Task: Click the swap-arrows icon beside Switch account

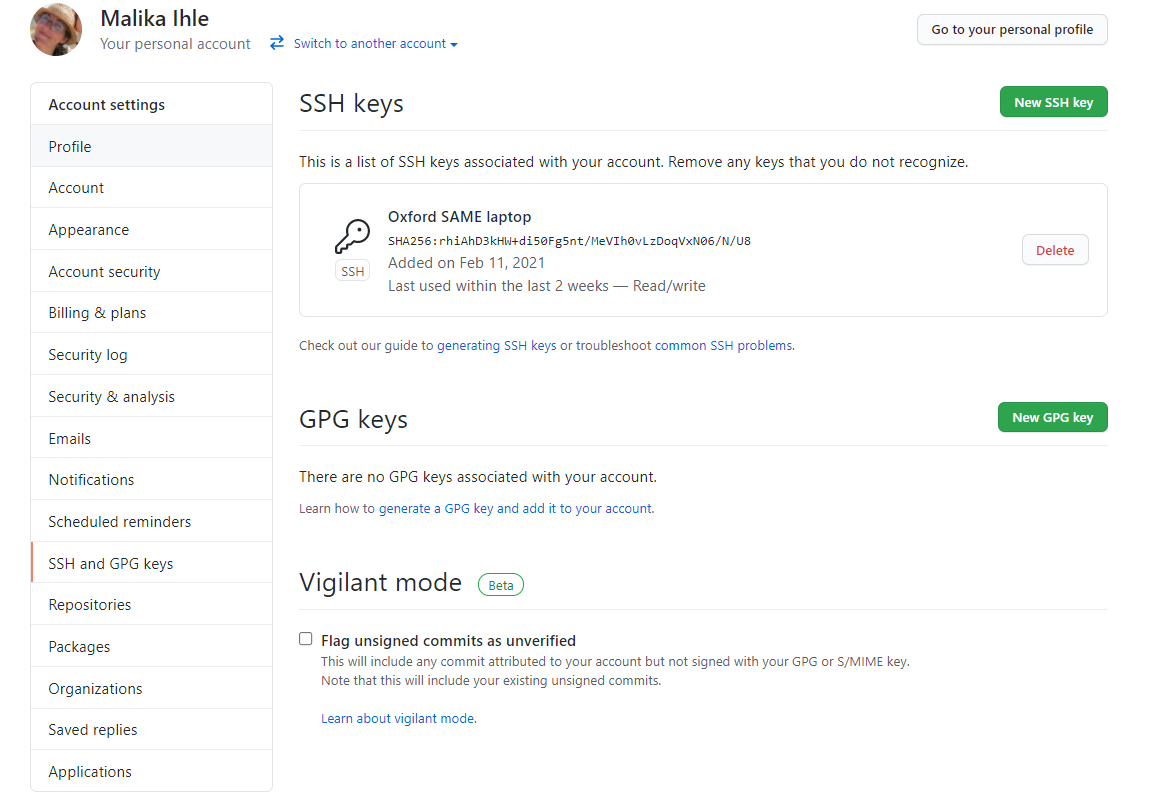Action: point(277,43)
